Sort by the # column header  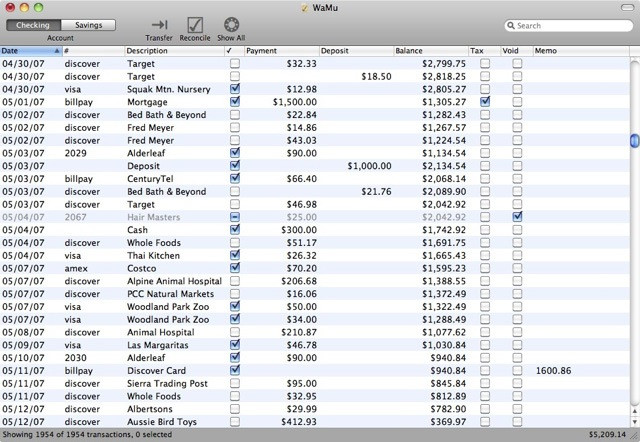pos(93,51)
